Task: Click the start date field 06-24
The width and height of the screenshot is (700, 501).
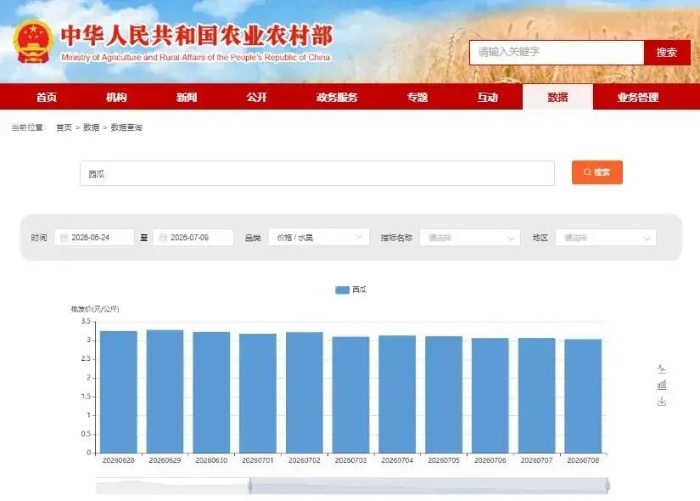Action: tap(94, 238)
